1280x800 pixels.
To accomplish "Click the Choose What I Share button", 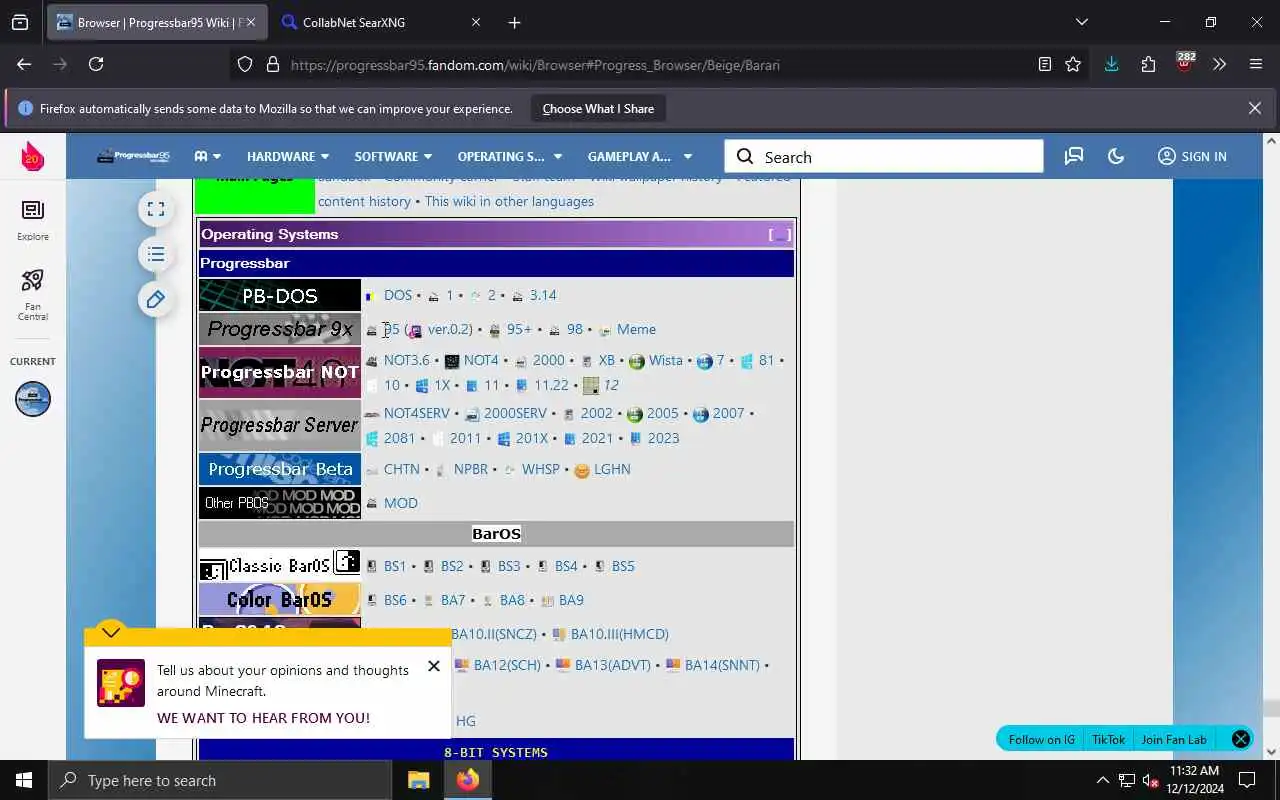I will 598,108.
